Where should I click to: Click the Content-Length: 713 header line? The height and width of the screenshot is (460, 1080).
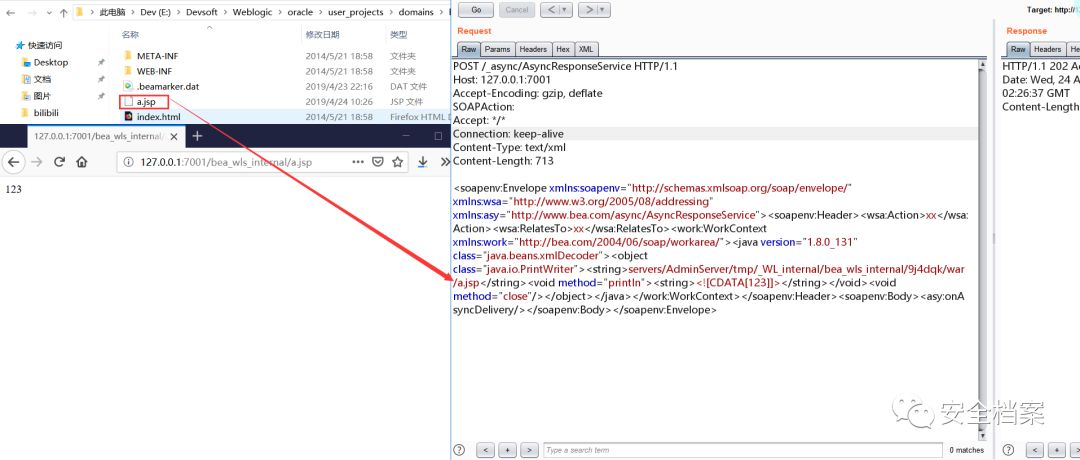click(503, 161)
